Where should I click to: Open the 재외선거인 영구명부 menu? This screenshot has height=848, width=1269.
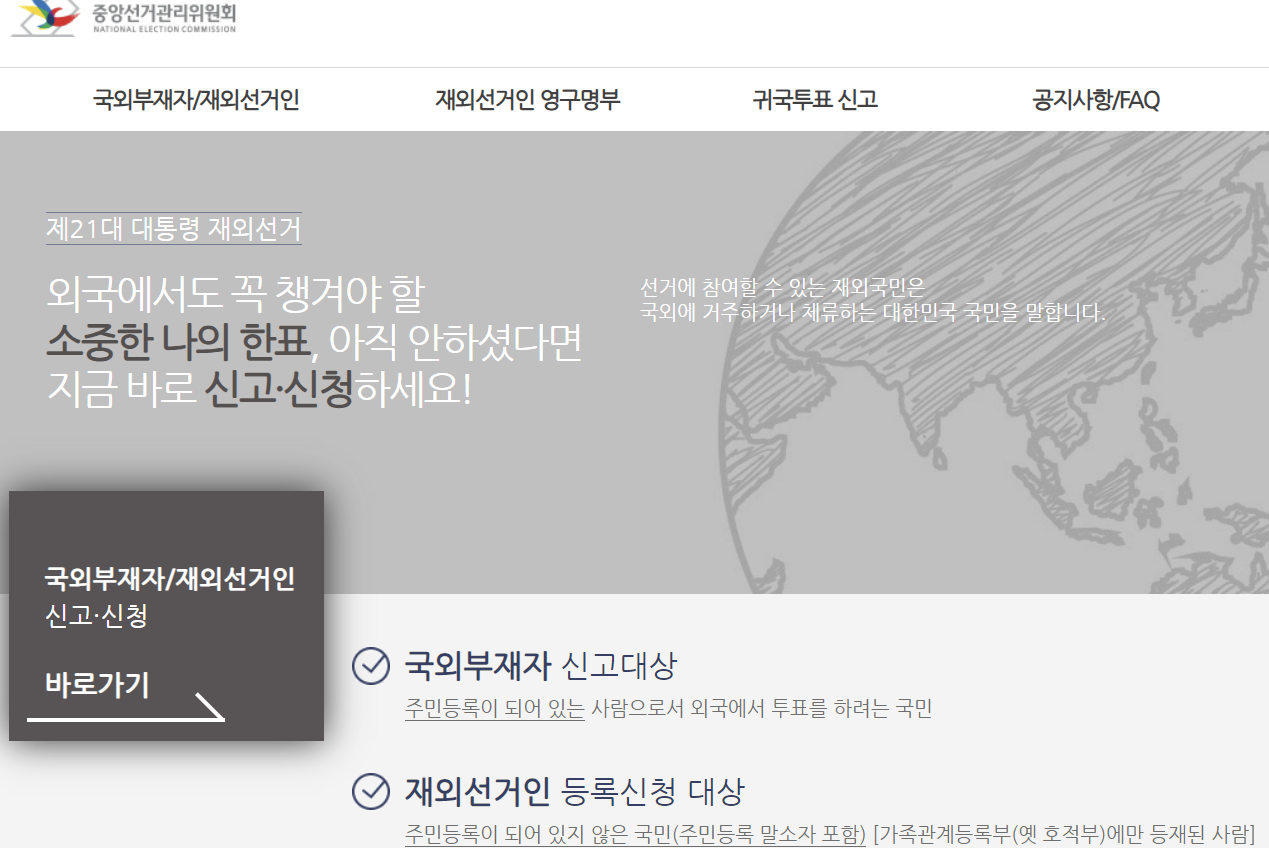528,100
